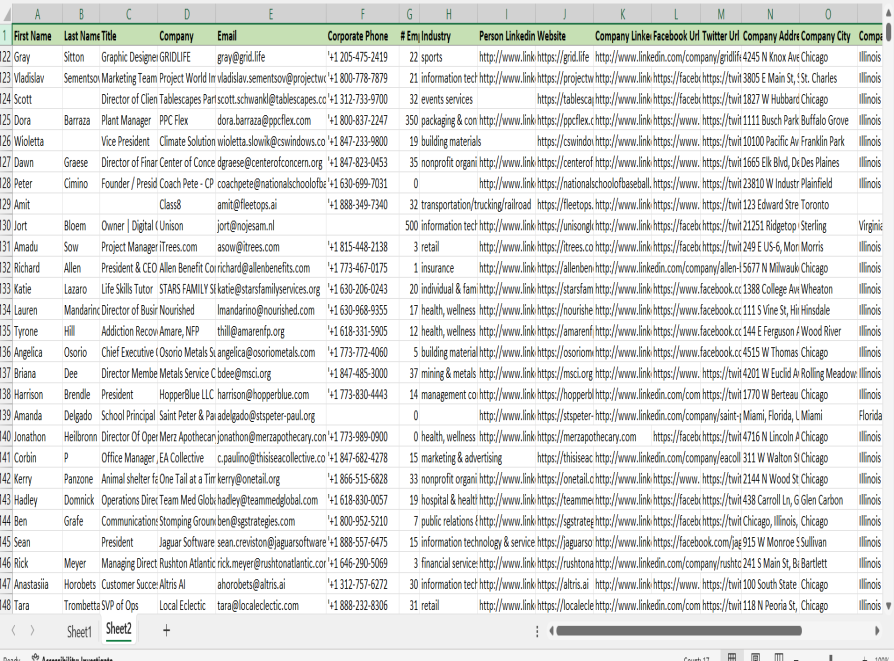This screenshot has width=894, height=661.
Task: Select the 'Life Skills Tutor' cell
Action: point(128,289)
